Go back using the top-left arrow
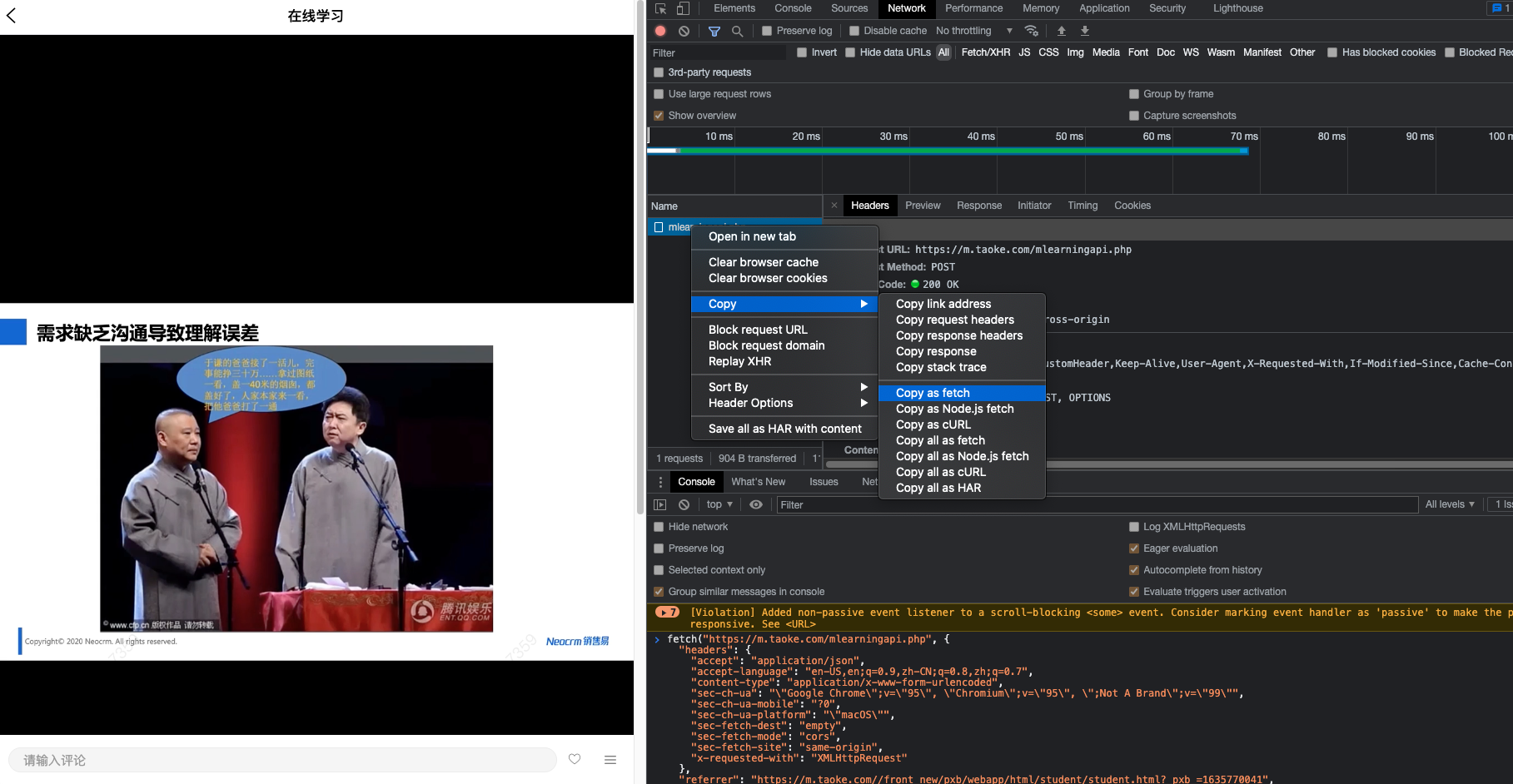The image size is (1513, 784). 12,15
